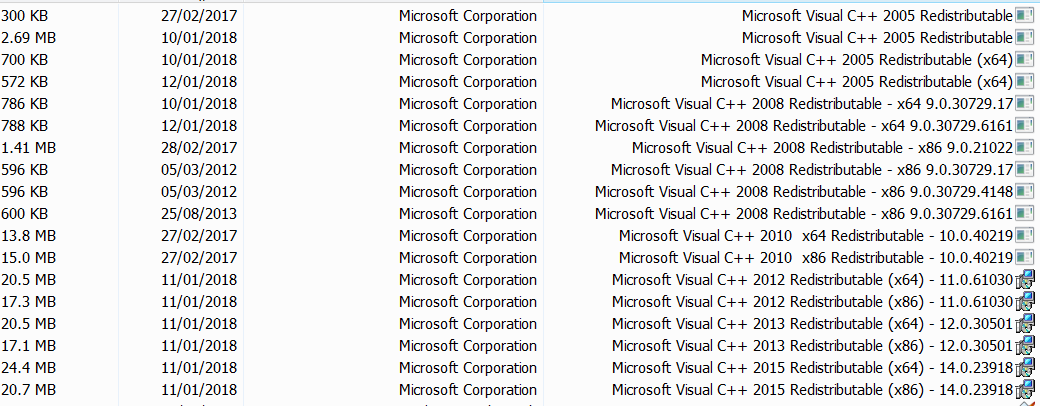1040x406 pixels.
Task: Click the installer icon of Visual C++ 2012 (x86)
Action: click(1025, 302)
